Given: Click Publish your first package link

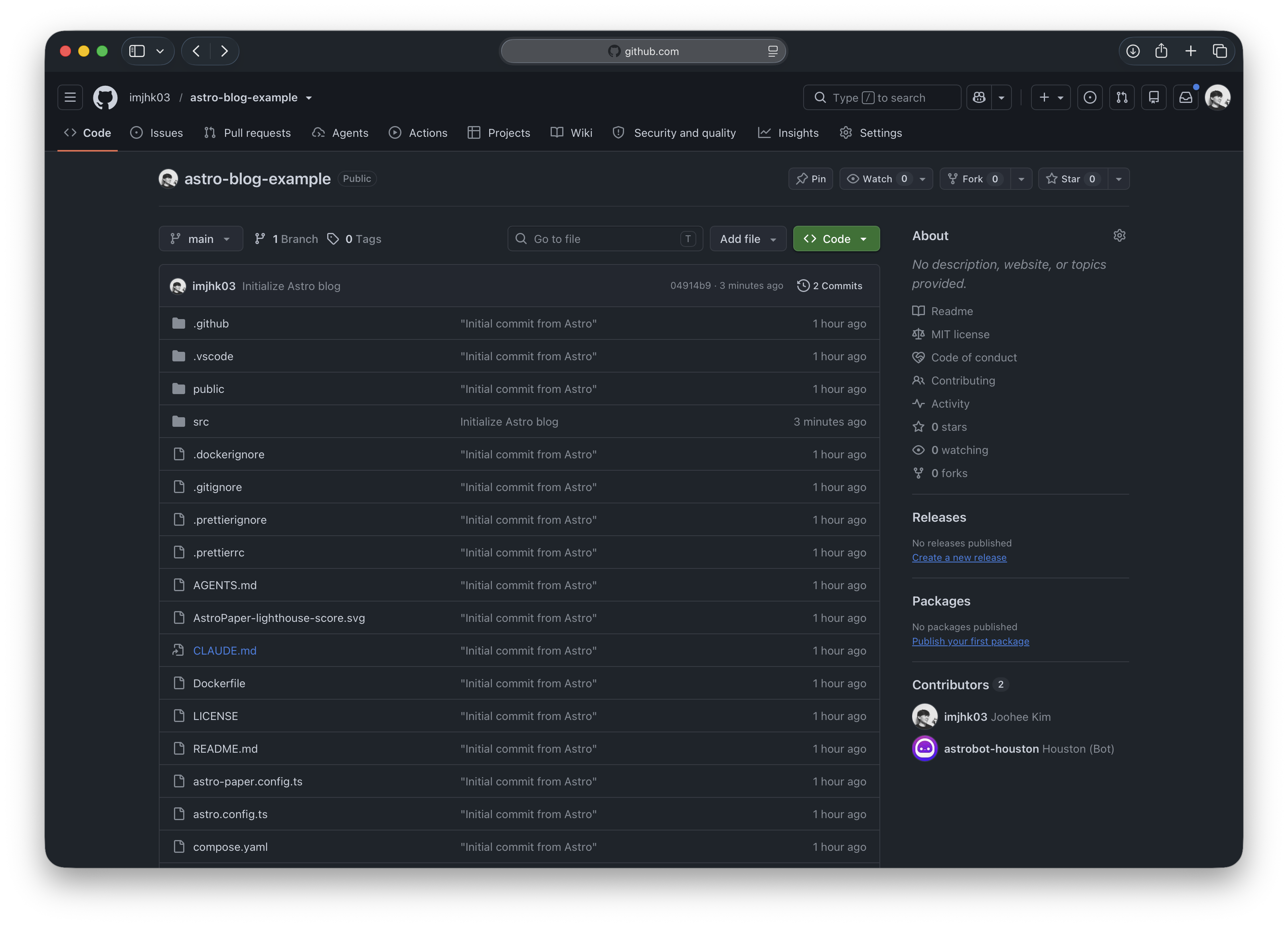Looking at the screenshot, I should point(970,641).
